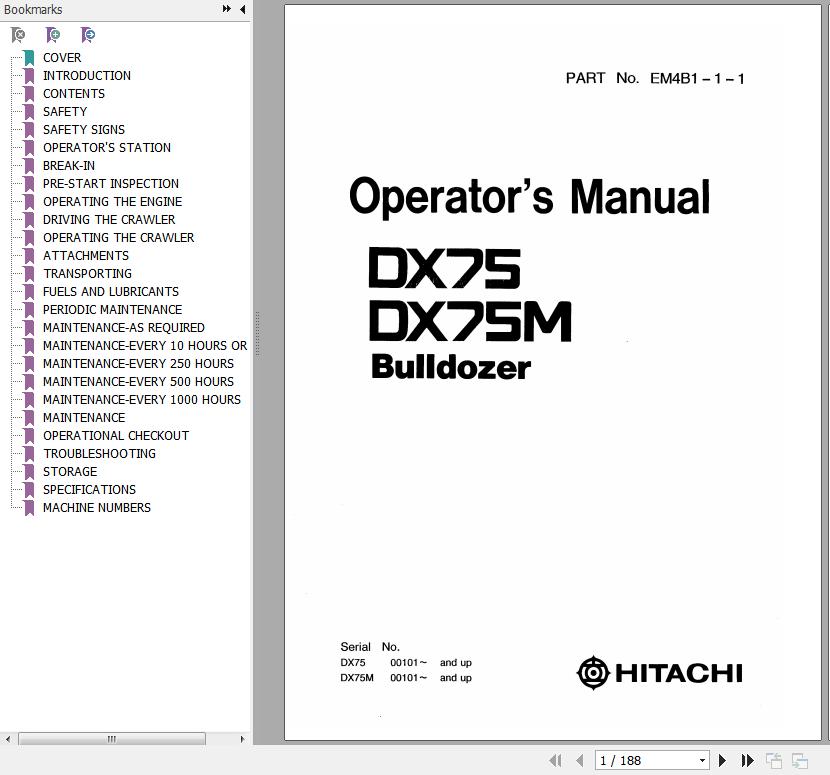Viewport: 830px width, 775px height.
Task: Open the FUELS AND LUBRICANTS bookmark
Action: tap(110, 291)
